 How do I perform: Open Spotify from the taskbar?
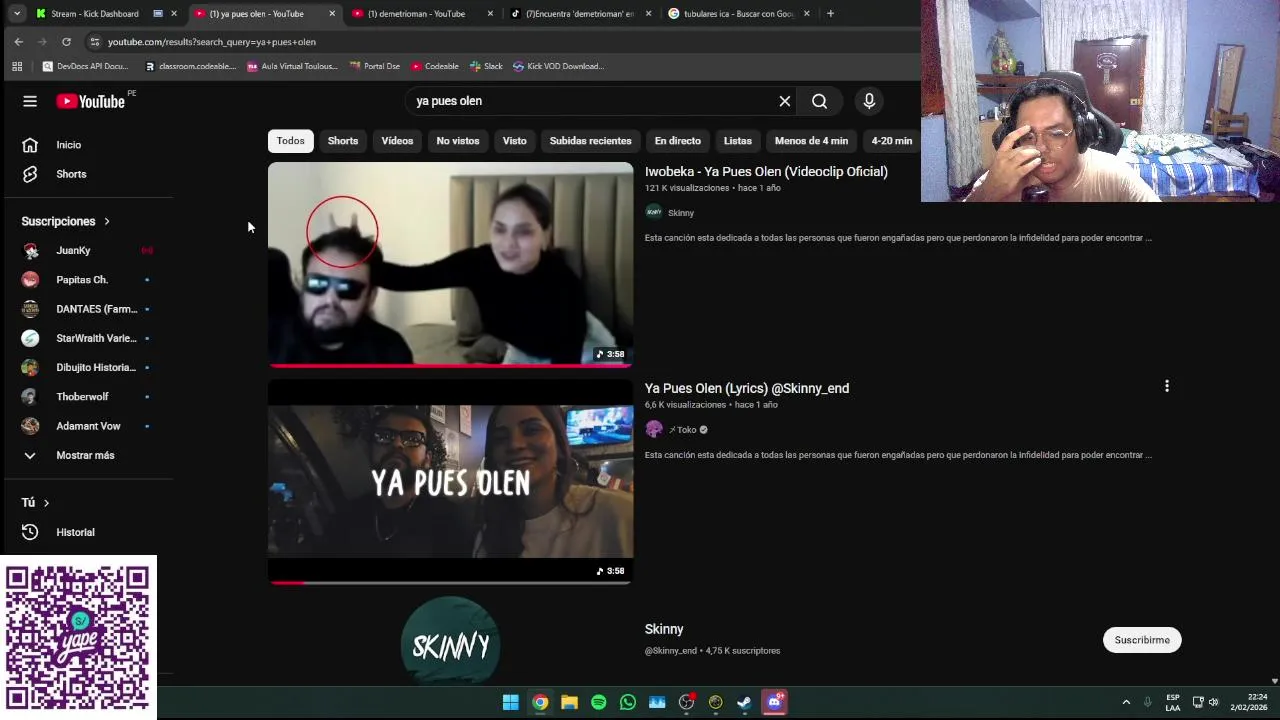point(598,702)
